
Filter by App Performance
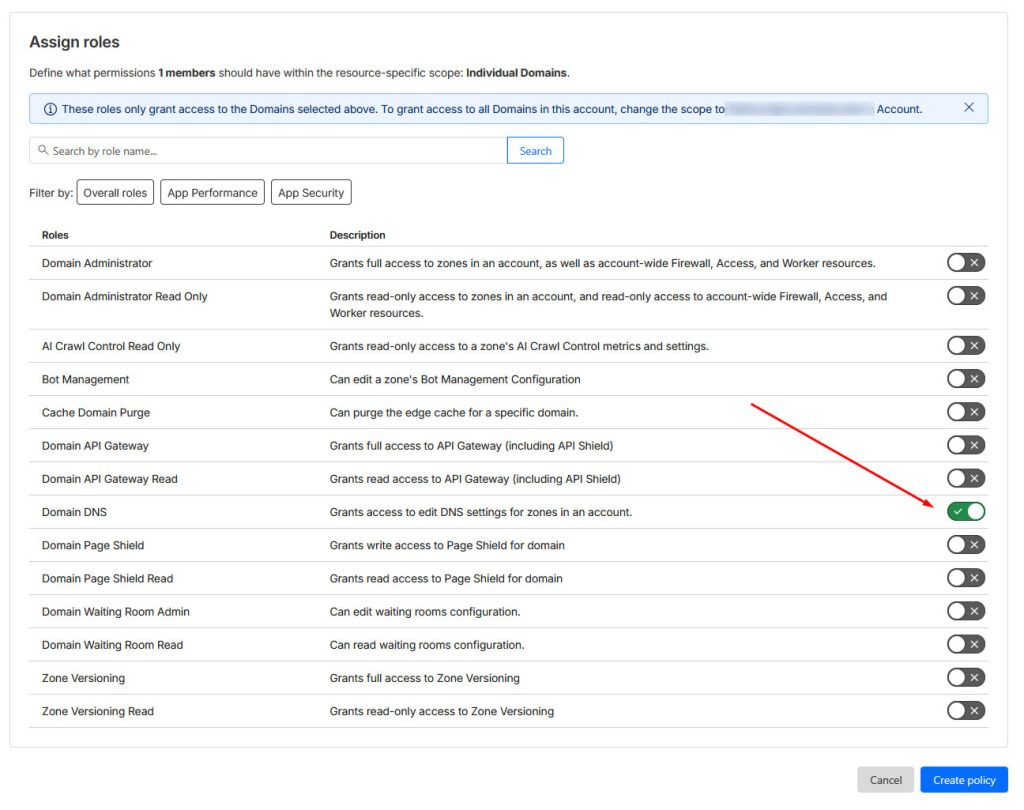tap(212, 193)
